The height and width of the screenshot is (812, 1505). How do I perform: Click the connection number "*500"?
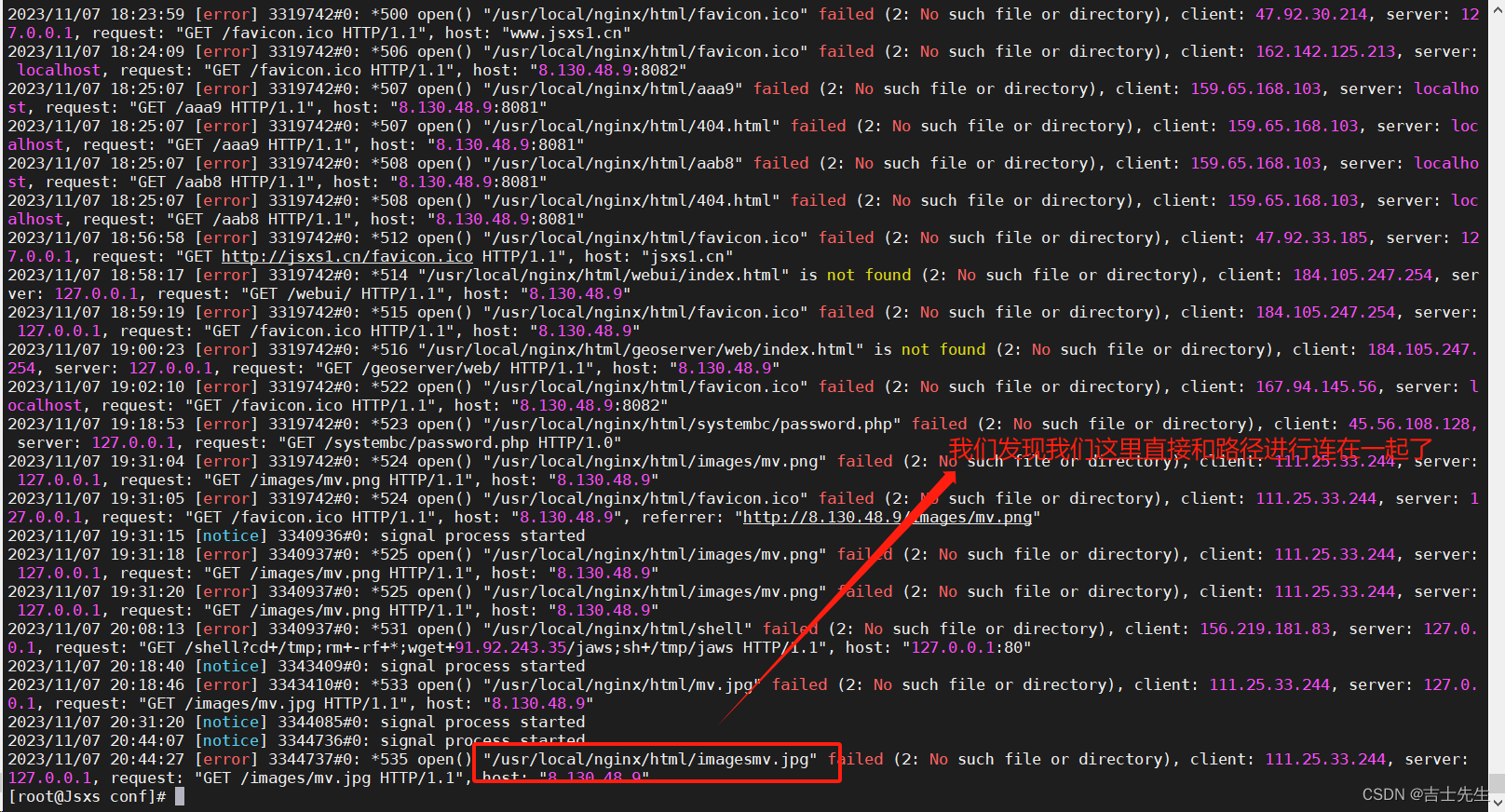pos(389,14)
